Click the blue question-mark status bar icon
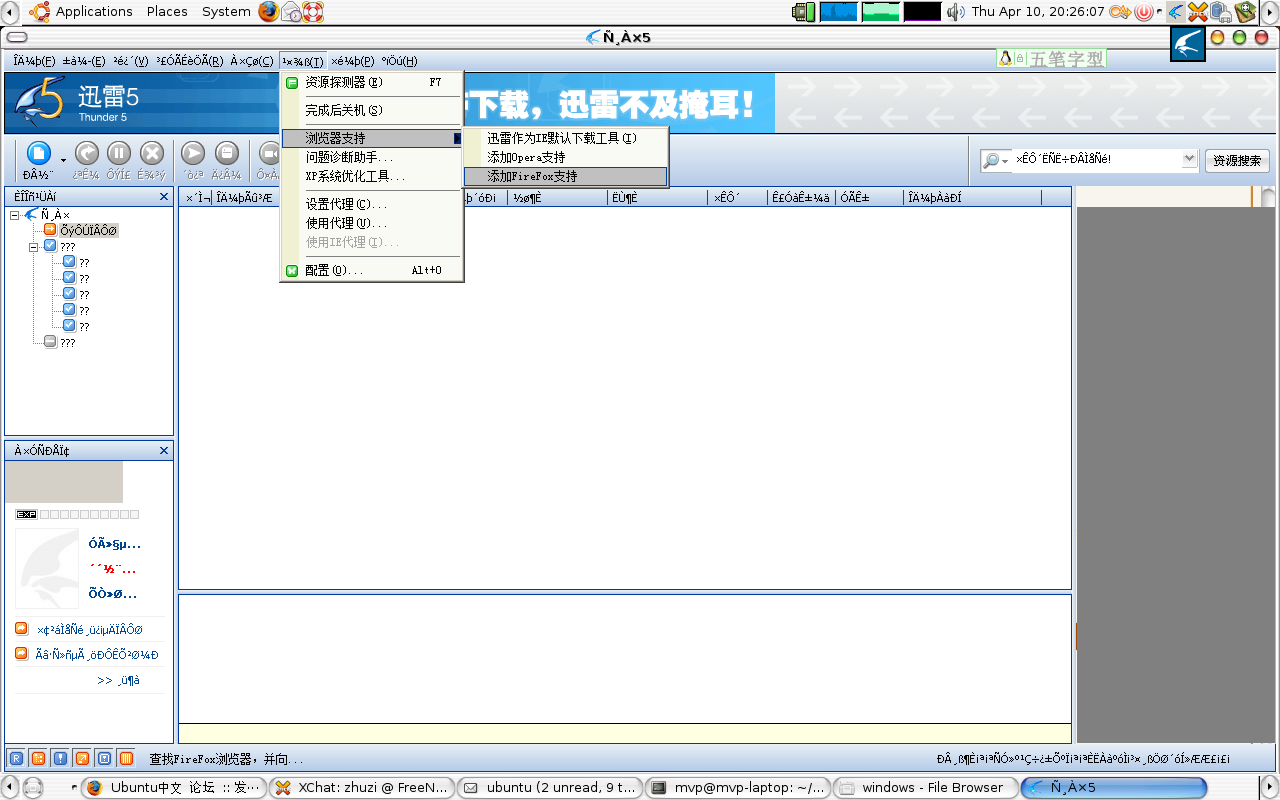Screen dimensions: 1280x800 coord(103,758)
